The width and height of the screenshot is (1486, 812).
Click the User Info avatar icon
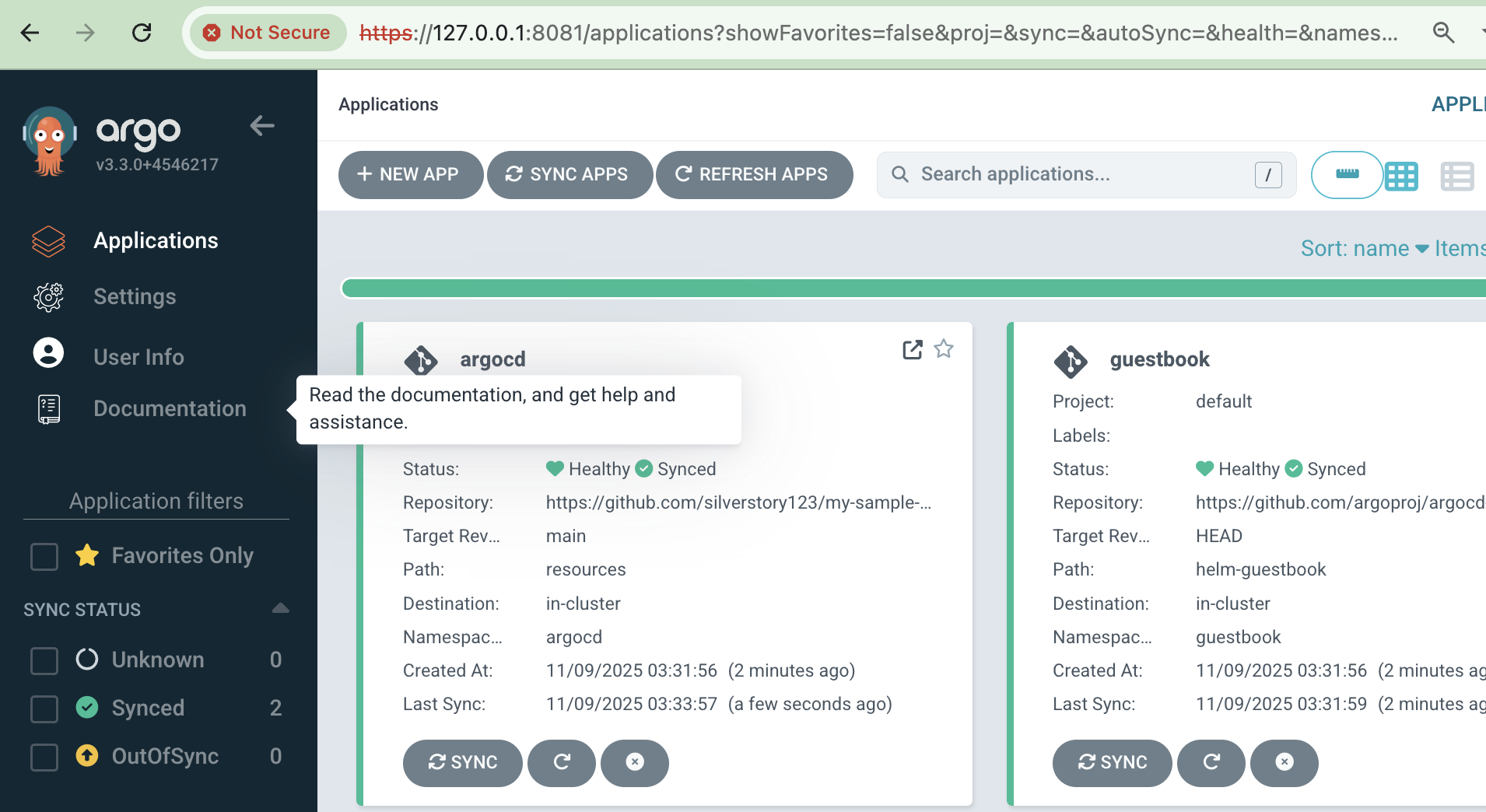point(48,352)
